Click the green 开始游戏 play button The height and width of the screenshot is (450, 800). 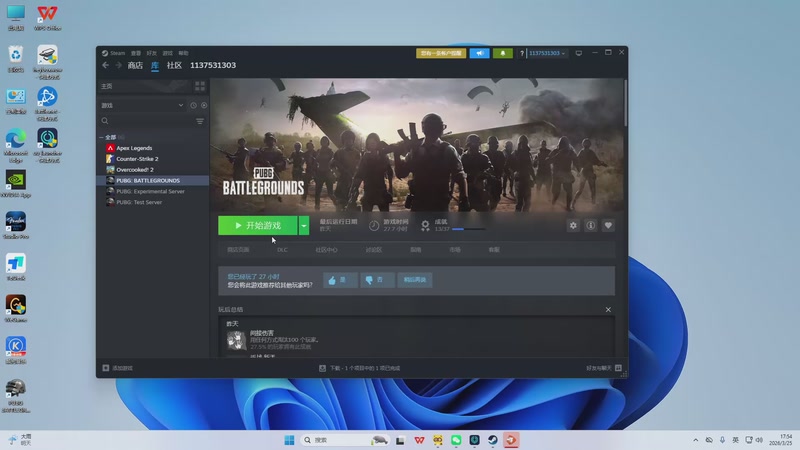click(x=258, y=226)
